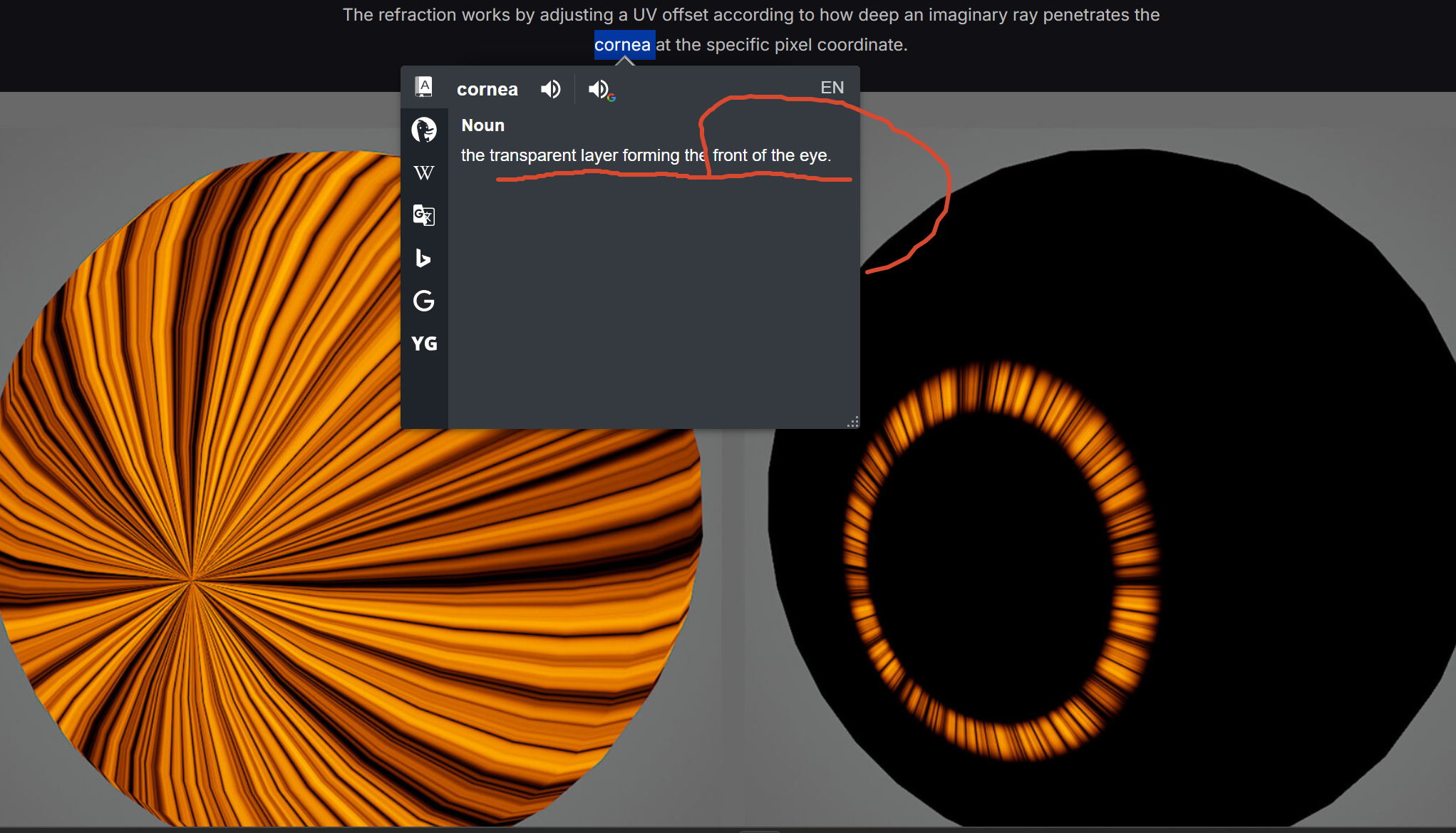Click the orange striped iris texture image

tap(351, 488)
